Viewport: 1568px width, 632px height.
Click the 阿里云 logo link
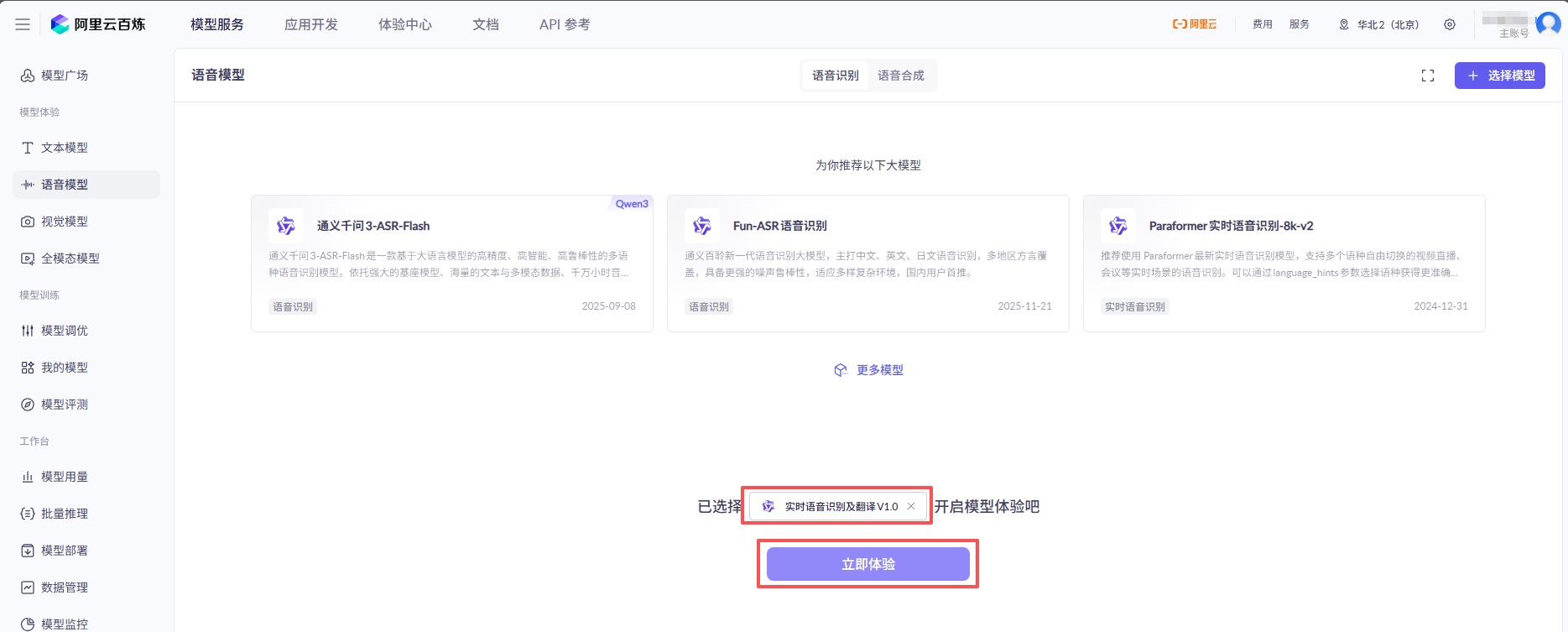1195,24
